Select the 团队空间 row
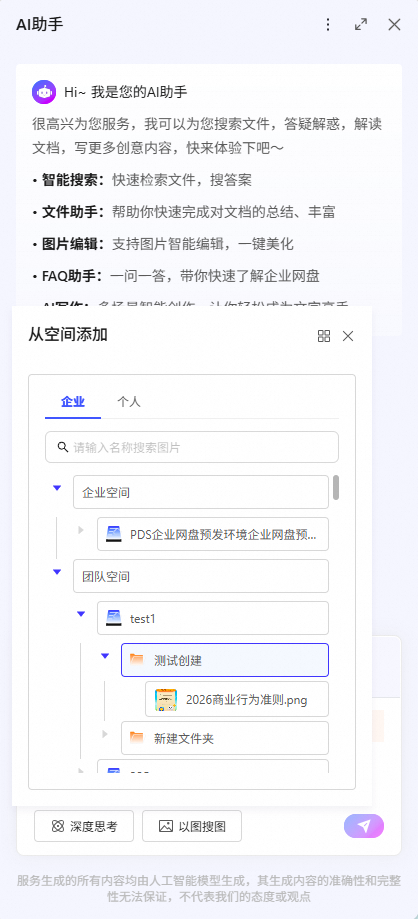The height and width of the screenshot is (919, 418). [x=201, y=576]
